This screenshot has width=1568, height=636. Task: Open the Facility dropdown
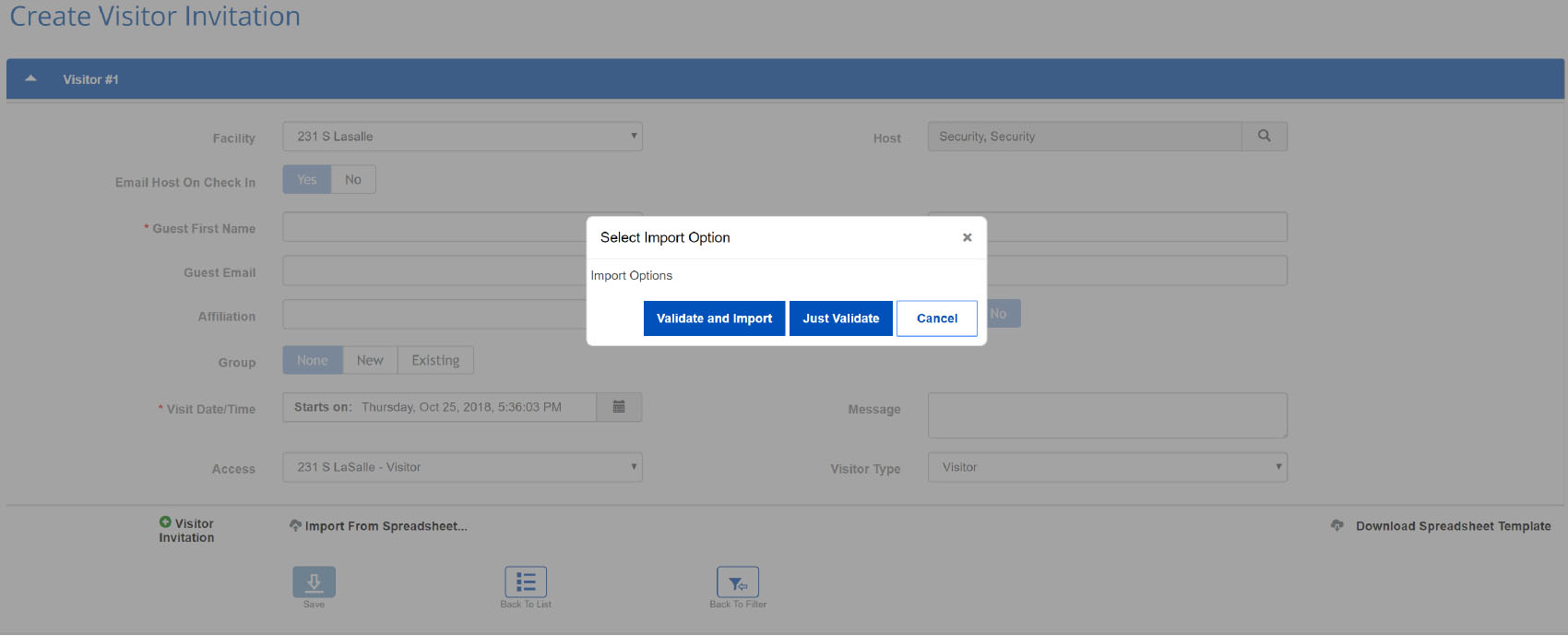click(x=462, y=137)
